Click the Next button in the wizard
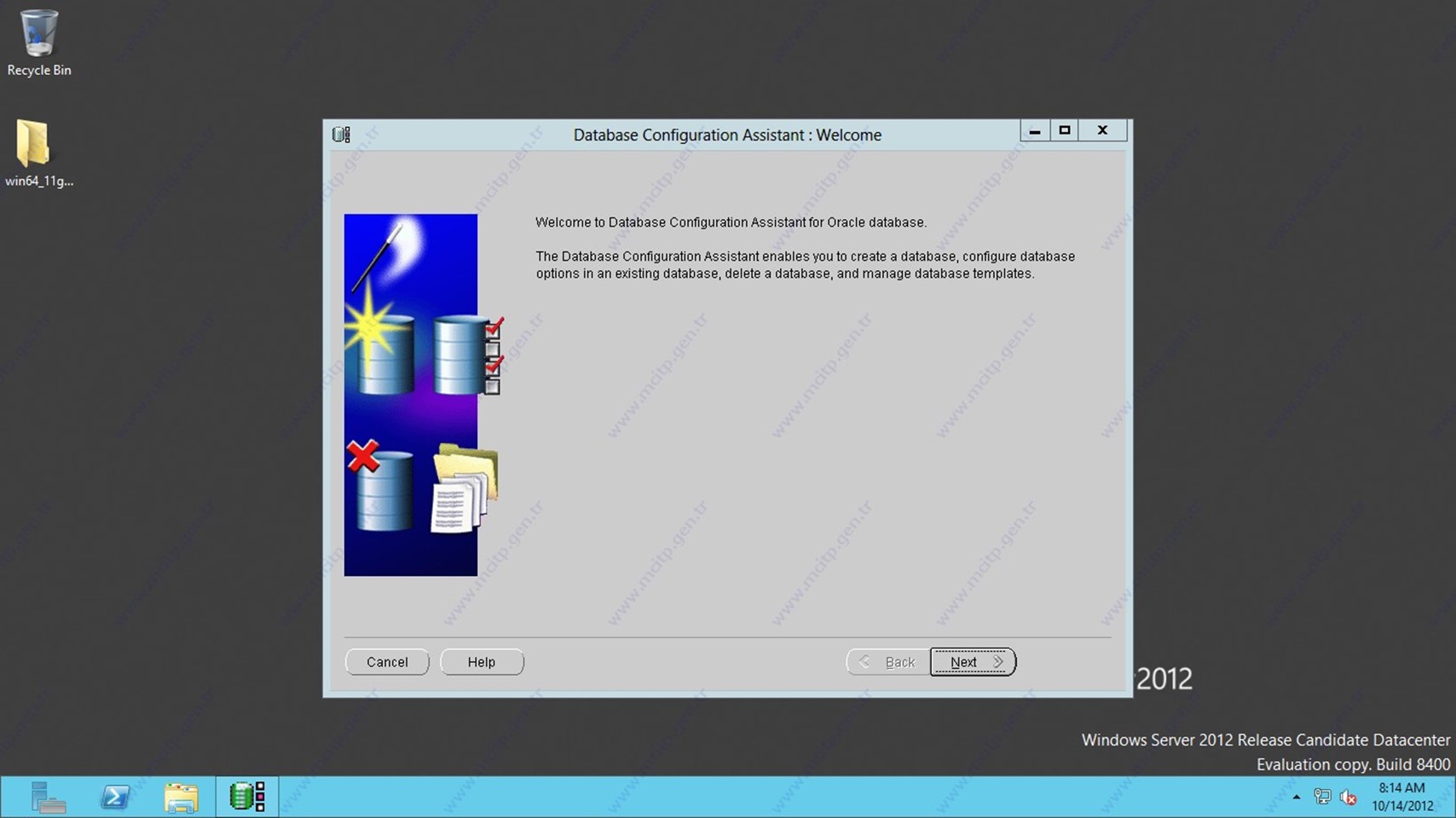This screenshot has height=818, width=1456. (x=973, y=662)
